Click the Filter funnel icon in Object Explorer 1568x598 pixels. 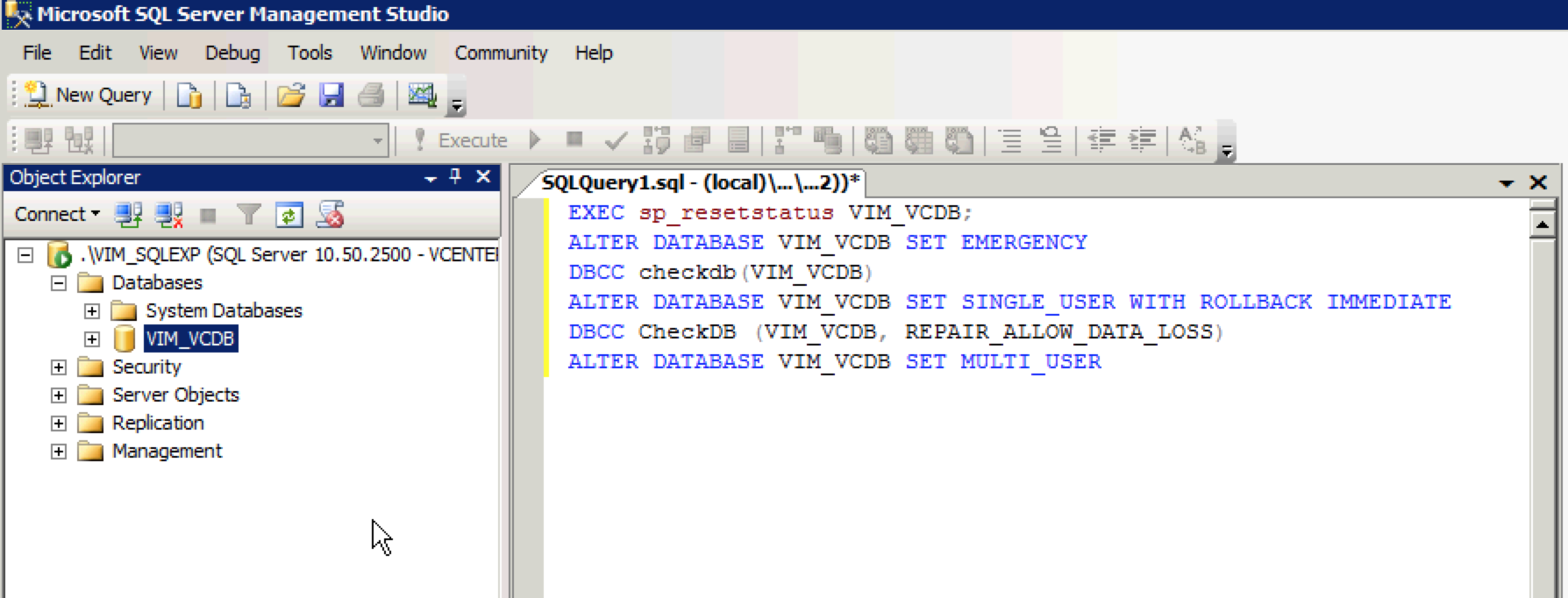click(x=249, y=214)
